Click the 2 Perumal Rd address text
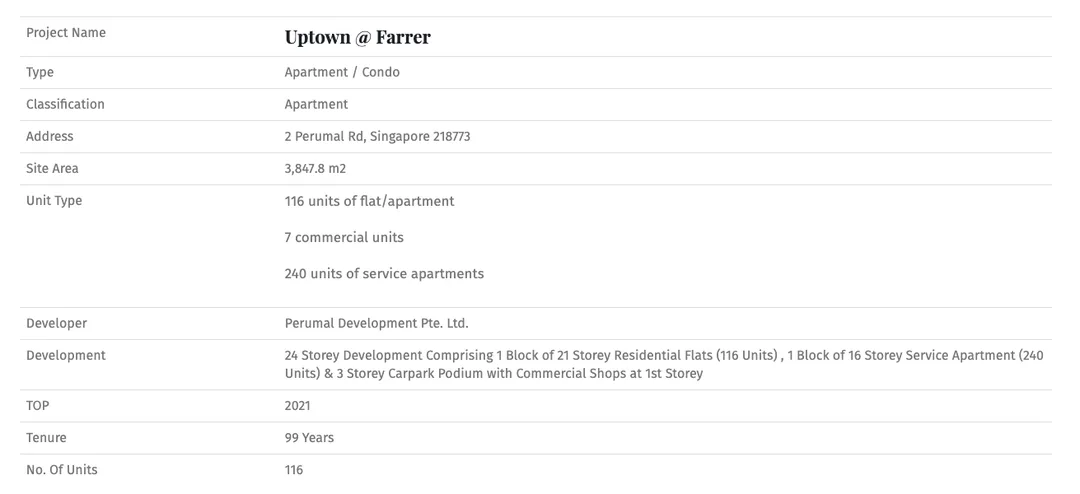The height and width of the screenshot is (494, 1080). 377,136
